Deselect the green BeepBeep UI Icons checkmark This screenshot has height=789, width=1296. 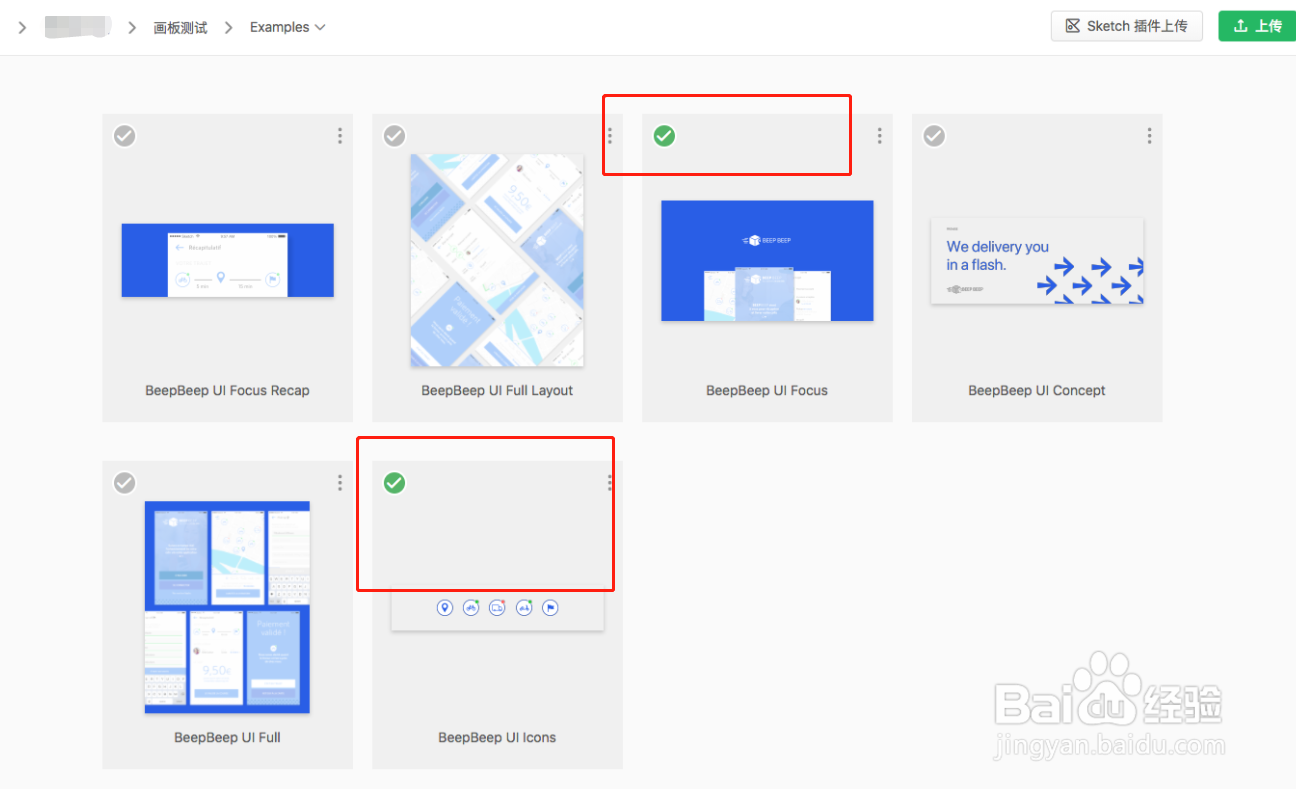(394, 483)
